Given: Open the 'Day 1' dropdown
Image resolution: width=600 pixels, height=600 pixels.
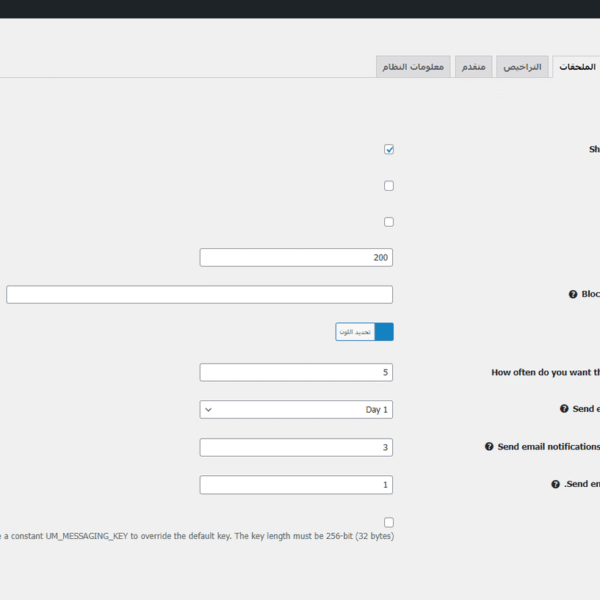Looking at the screenshot, I should pyautogui.click(x=296, y=409).
